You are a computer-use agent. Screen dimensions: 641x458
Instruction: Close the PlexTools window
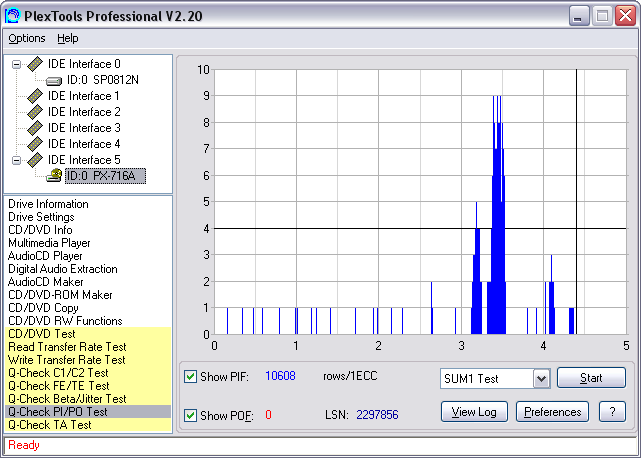(x=625, y=16)
